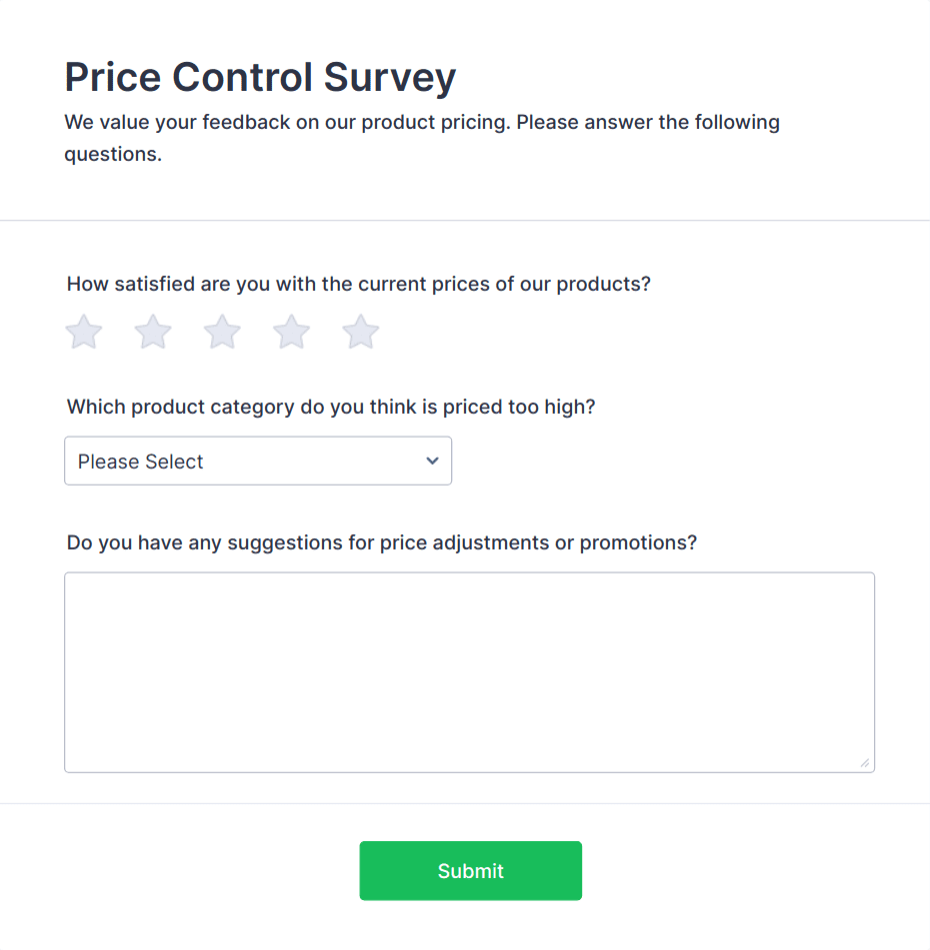Select the second star rating
Viewport: 930px width, 950px height.
pyautogui.click(x=152, y=331)
